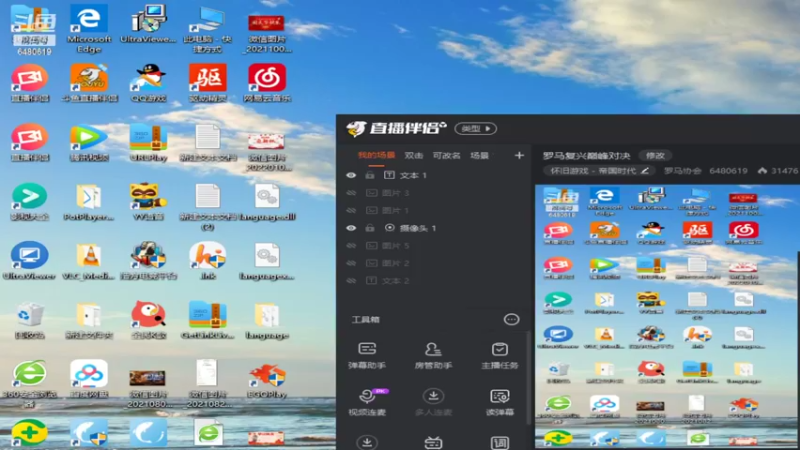Screen dimensions: 800x450
Task: Open the UltraViewer installer desktop icon
Action: point(148,24)
